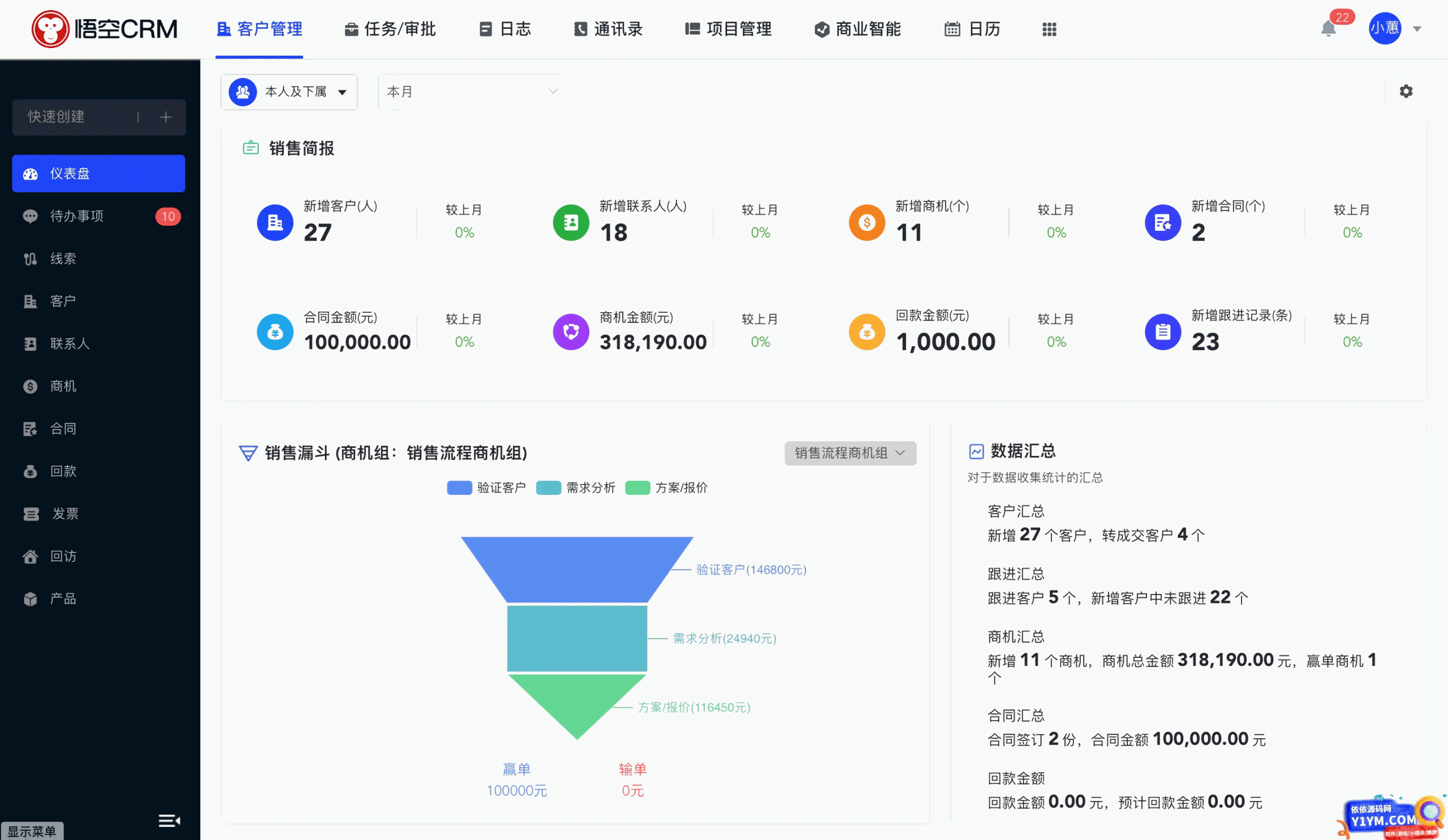Screen dimensions: 1448x840
Task: Click the 销售简报 briefcase icon
Action: (251, 148)
